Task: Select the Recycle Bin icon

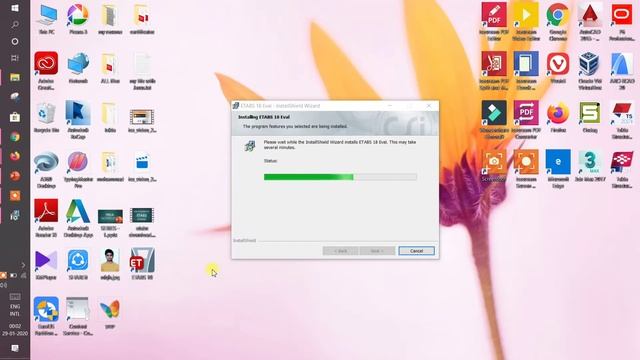Action: (46, 117)
